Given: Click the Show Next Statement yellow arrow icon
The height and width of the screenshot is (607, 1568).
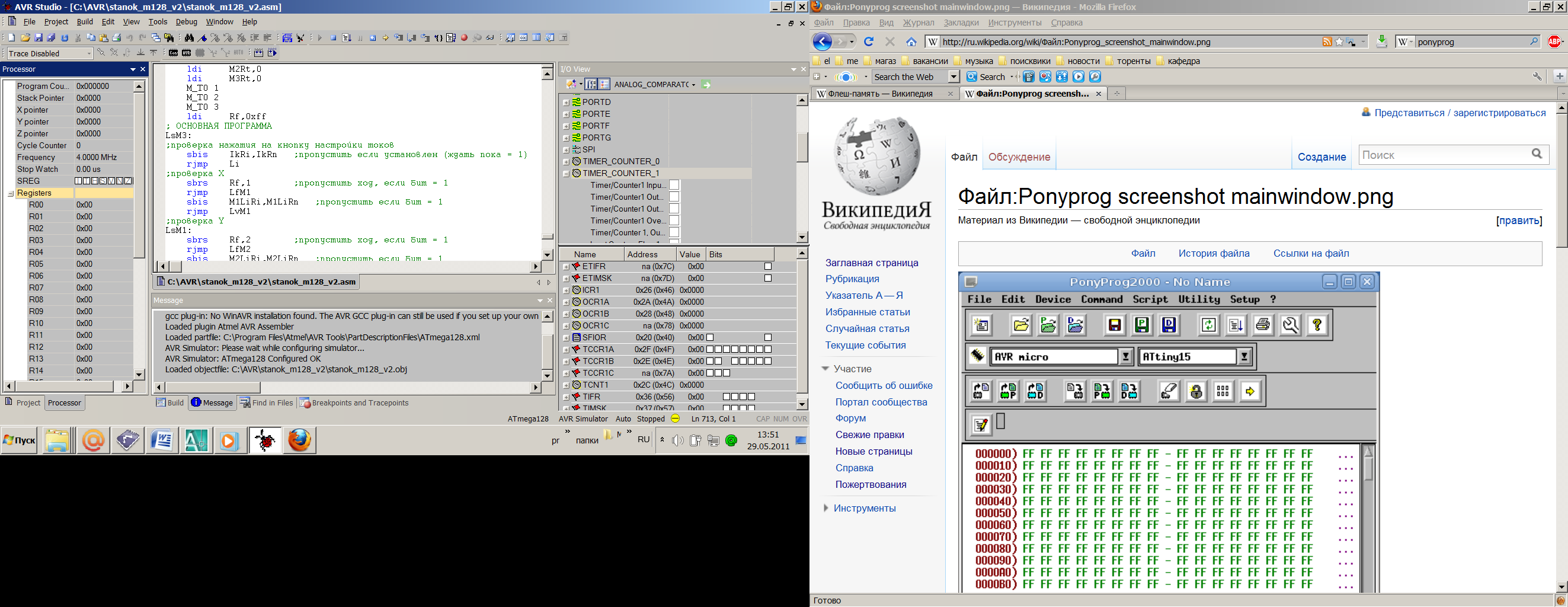Looking at the screenshot, I should (x=386, y=38).
